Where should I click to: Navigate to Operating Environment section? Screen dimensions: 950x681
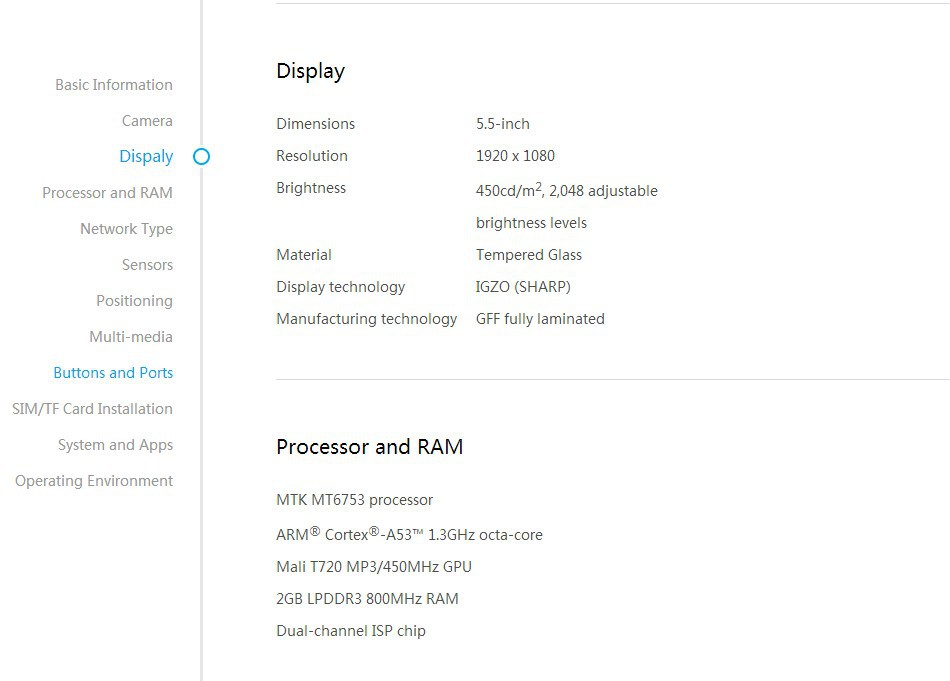pyautogui.click(x=94, y=481)
